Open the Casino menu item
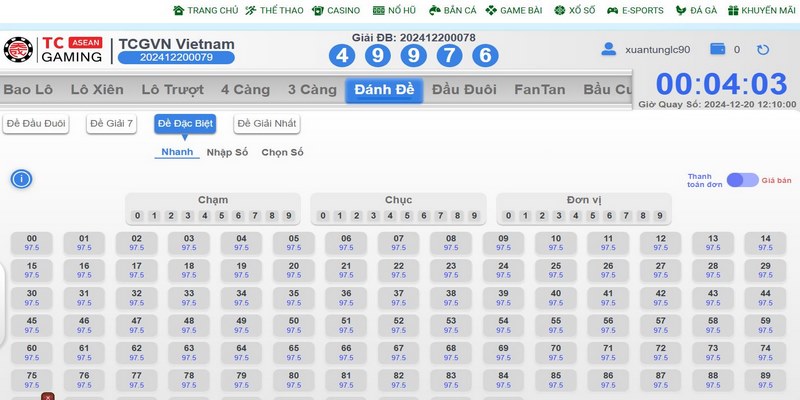Image resolution: width=800 pixels, height=400 pixels. 335,10
